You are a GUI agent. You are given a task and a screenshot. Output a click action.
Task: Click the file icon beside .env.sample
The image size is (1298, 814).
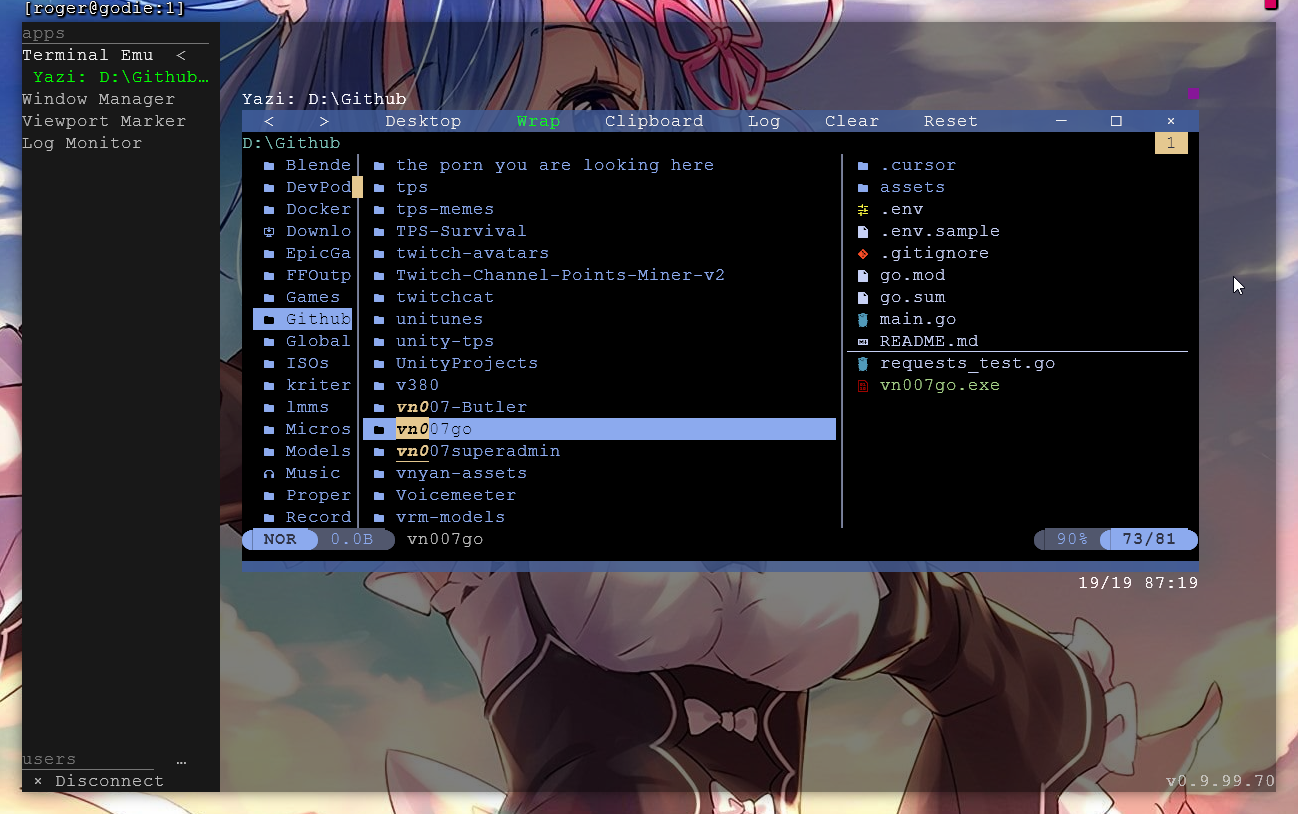pyautogui.click(x=863, y=231)
